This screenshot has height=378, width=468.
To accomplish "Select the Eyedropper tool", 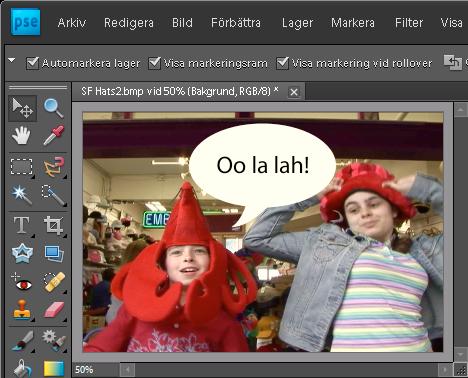I will pos(53,135).
